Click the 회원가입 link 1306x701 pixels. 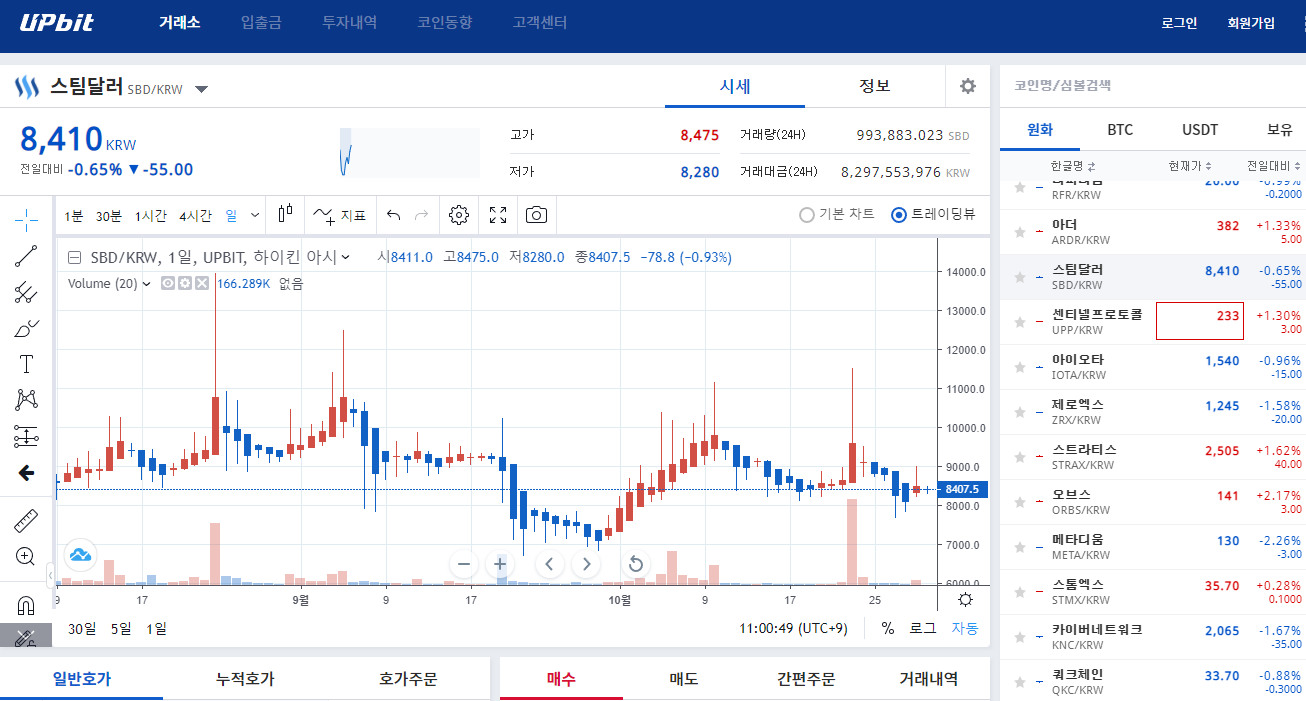click(1251, 23)
